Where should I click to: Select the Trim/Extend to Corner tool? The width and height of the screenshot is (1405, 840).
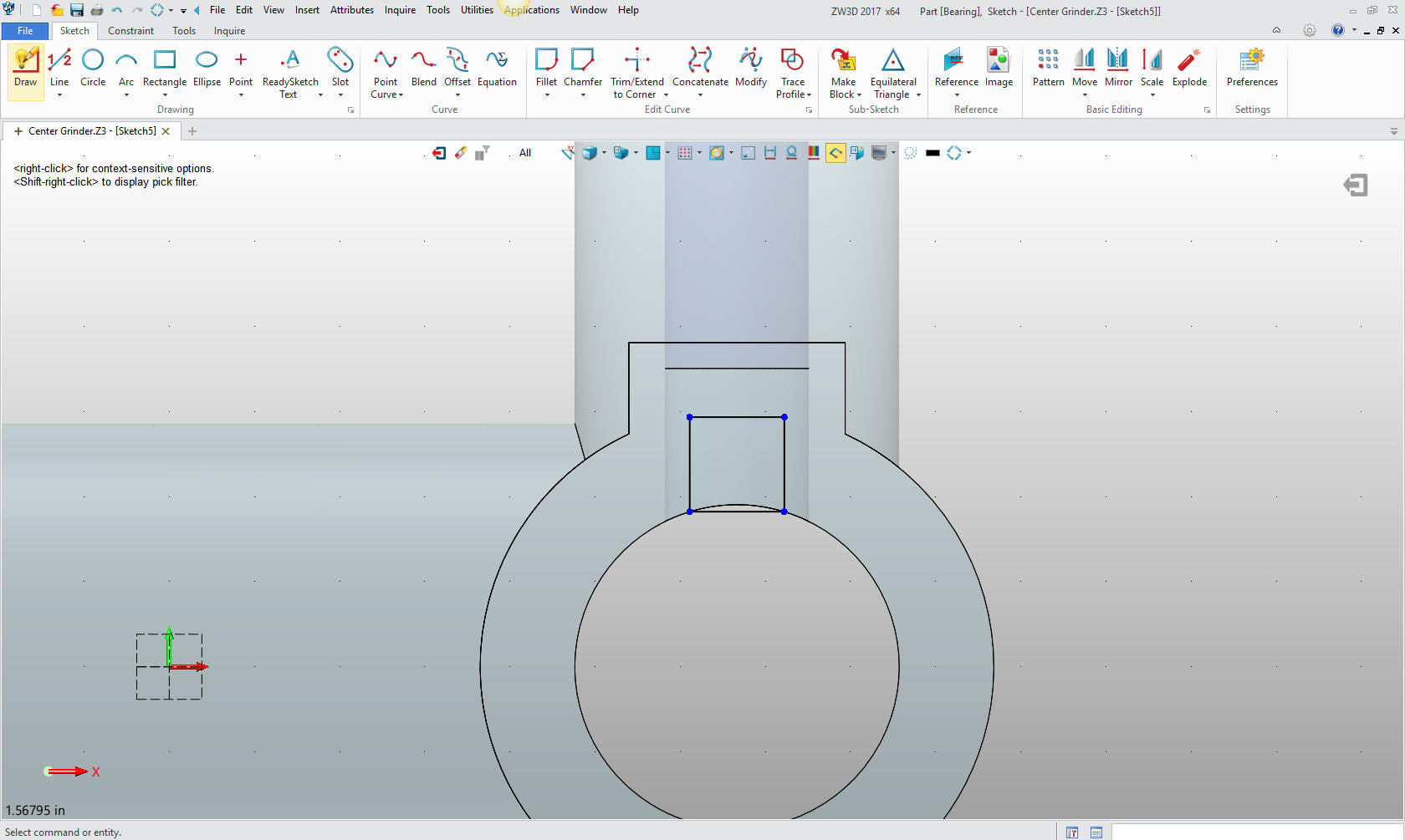(x=637, y=73)
